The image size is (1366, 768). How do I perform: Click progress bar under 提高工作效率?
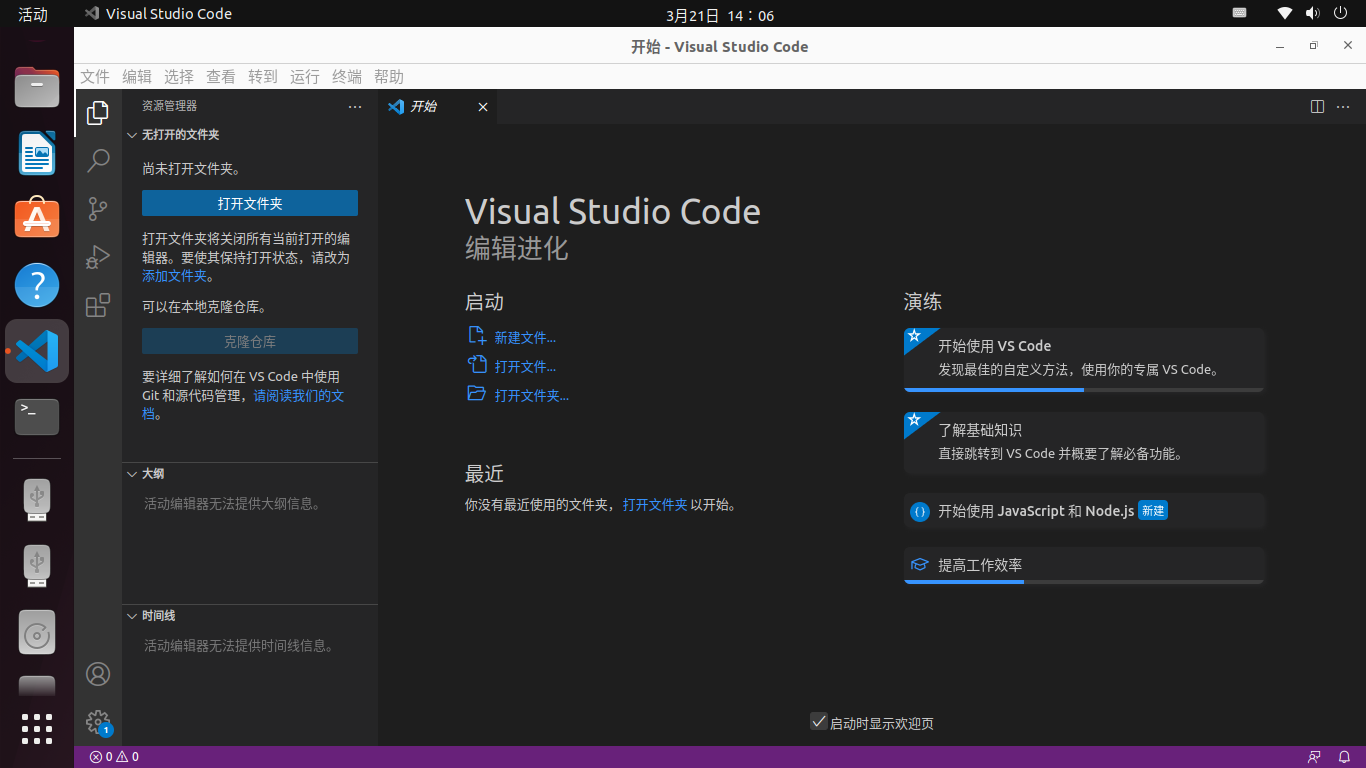1084,581
